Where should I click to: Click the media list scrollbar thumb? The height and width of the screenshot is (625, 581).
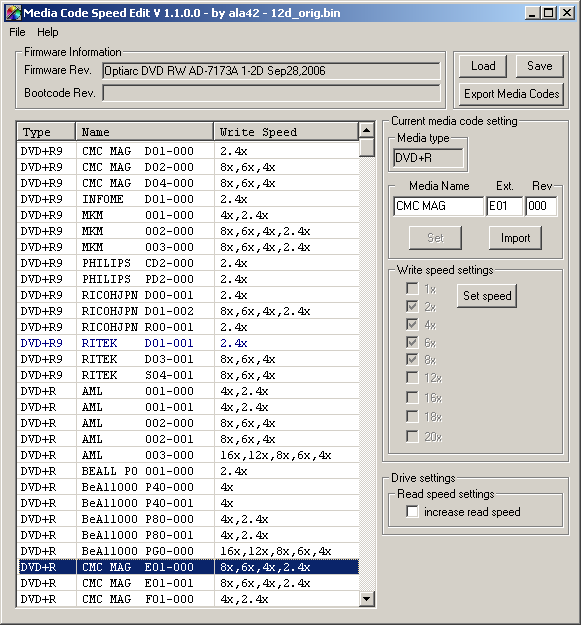[x=367, y=147]
